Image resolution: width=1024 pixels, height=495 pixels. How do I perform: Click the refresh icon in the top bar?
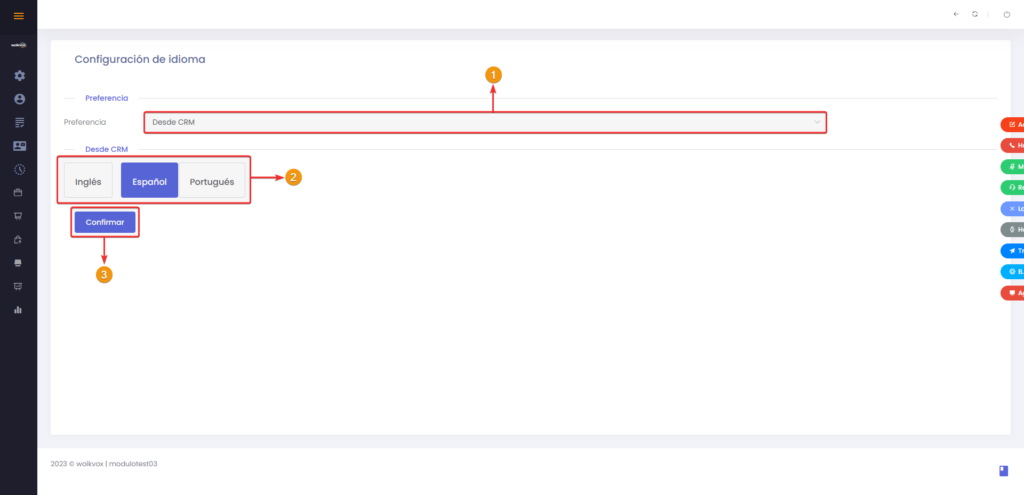[x=974, y=14]
